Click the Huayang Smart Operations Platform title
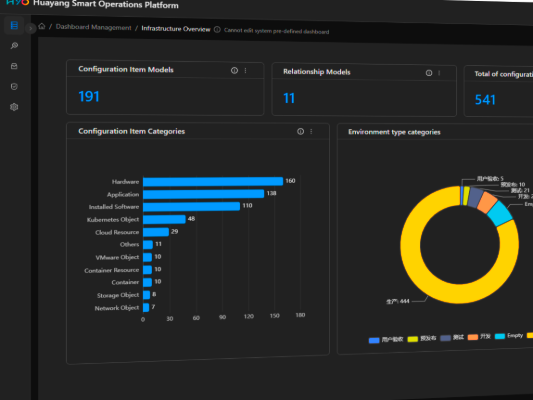Image resolution: width=533 pixels, height=400 pixels. coord(106,4)
